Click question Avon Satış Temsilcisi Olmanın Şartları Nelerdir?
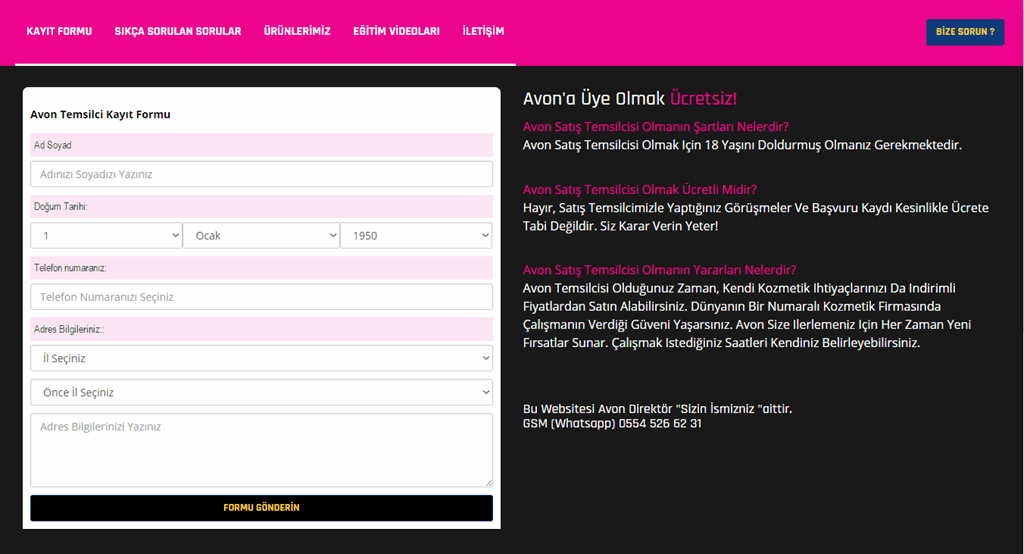The image size is (1024, 554). pos(656,127)
